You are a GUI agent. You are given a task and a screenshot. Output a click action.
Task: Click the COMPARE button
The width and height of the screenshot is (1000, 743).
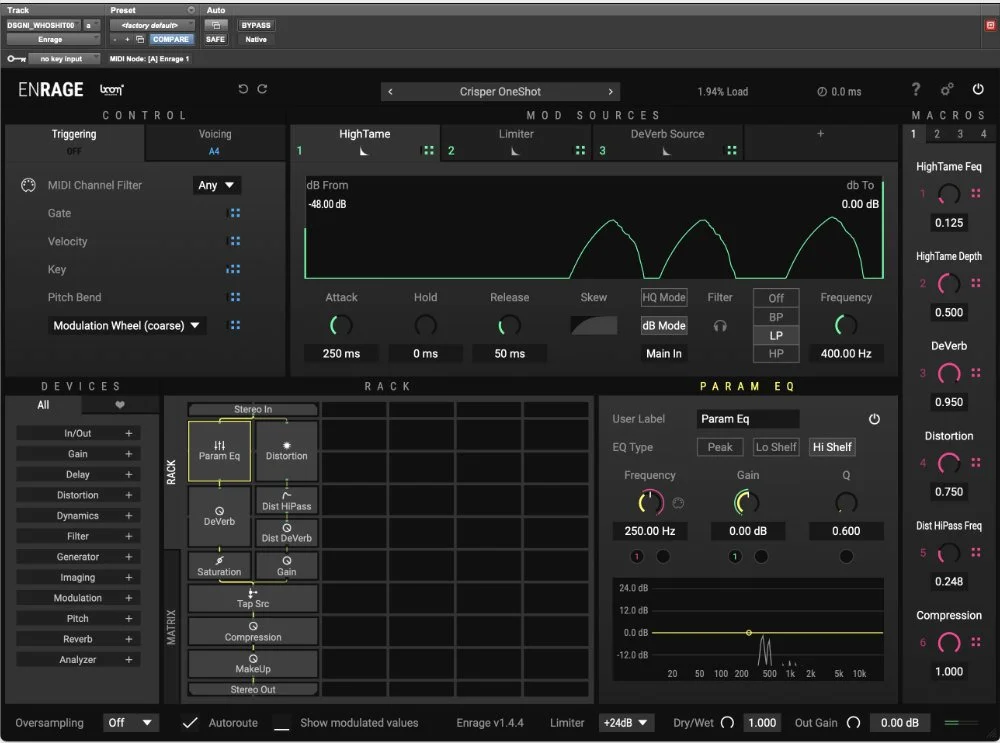tap(170, 39)
